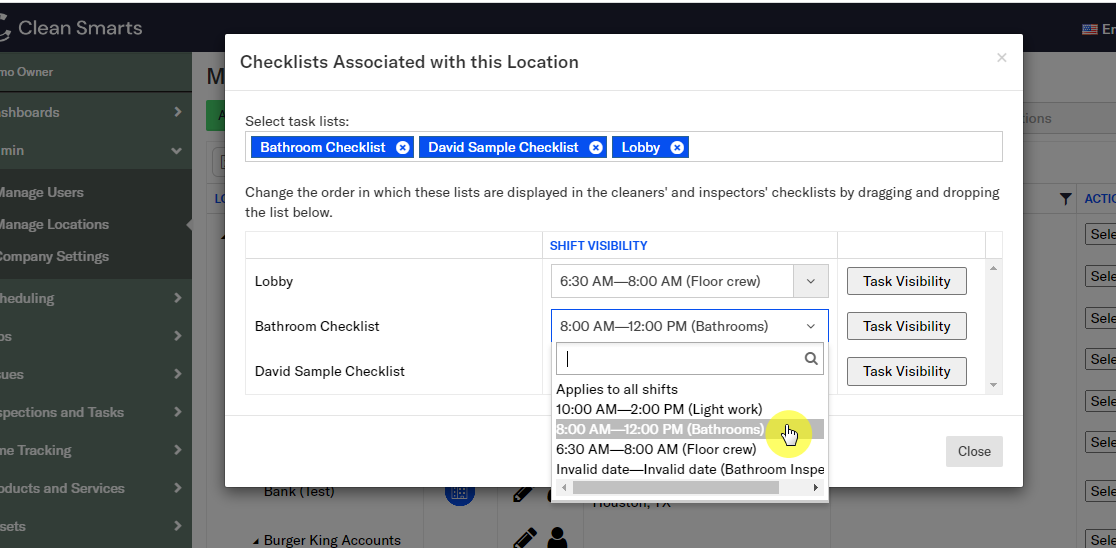Click the search magnifier in shift dropdown
The width and height of the screenshot is (1116, 548).
click(x=811, y=358)
